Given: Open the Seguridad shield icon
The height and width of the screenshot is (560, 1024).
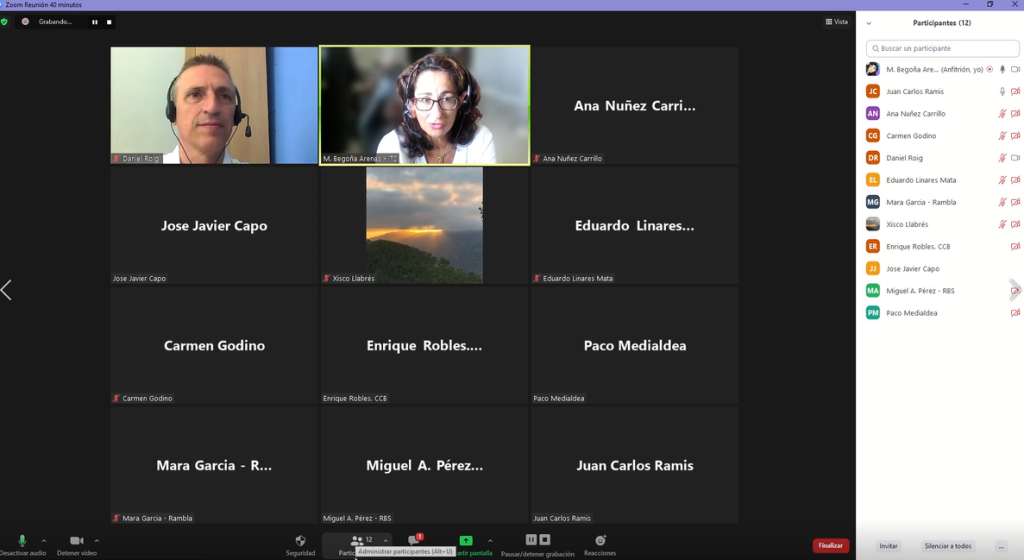Looking at the screenshot, I should pyautogui.click(x=300, y=540).
